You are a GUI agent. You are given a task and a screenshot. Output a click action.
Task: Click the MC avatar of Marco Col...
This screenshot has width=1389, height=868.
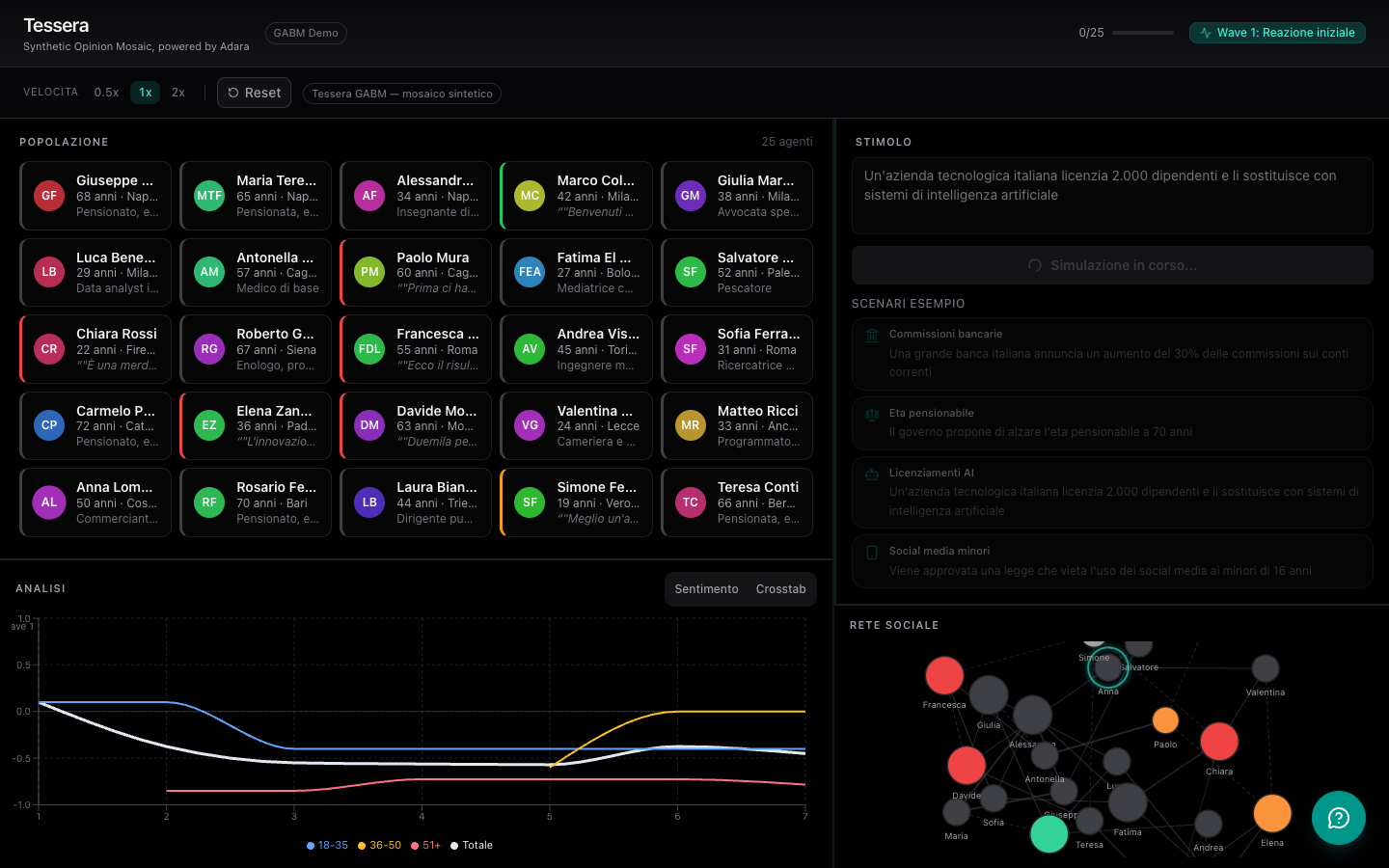point(530,196)
